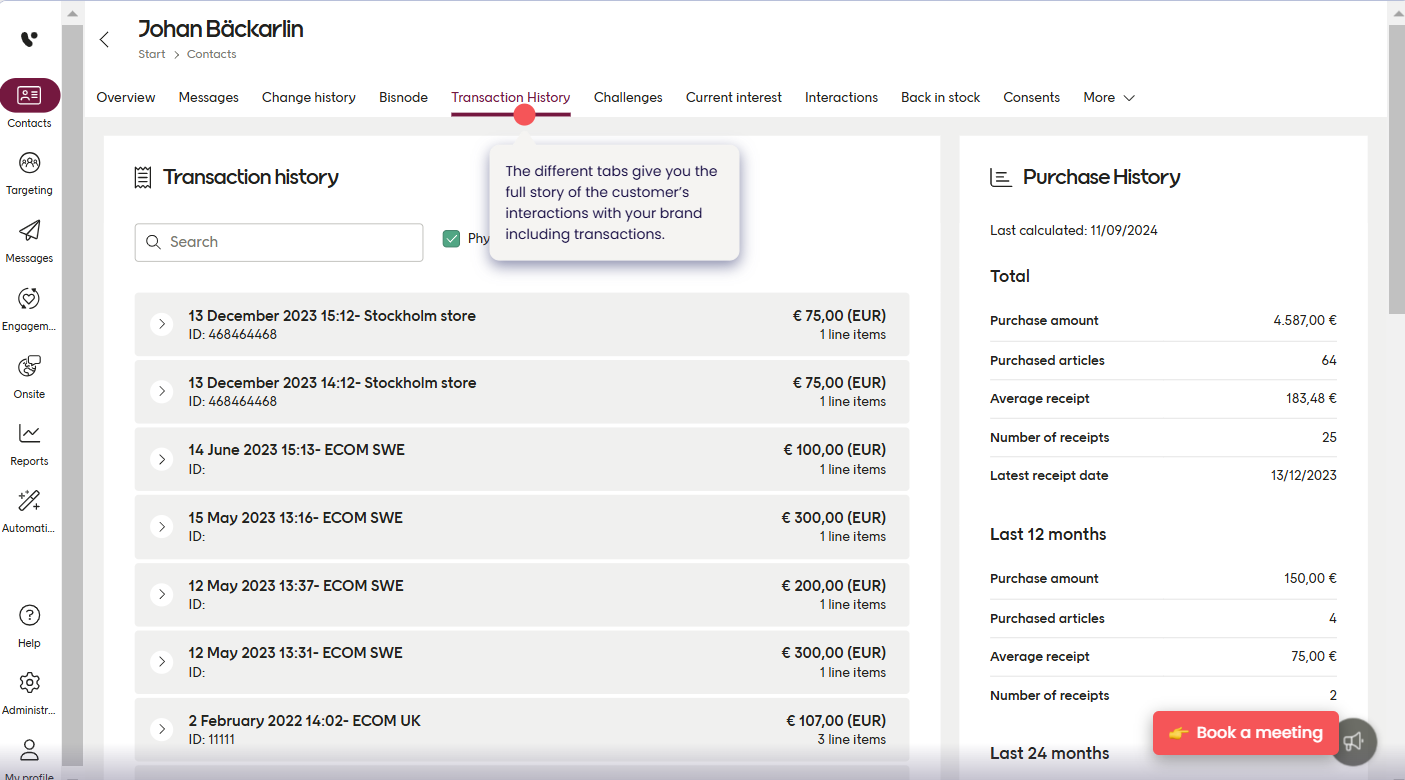The width and height of the screenshot is (1405, 780).
Task: Open the Reports chart icon
Action: [30, 435]
